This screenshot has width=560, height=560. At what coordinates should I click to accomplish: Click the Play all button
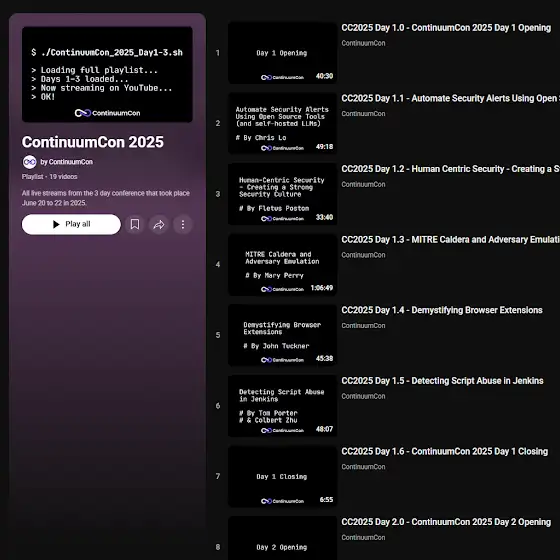(x=71, y=224)
